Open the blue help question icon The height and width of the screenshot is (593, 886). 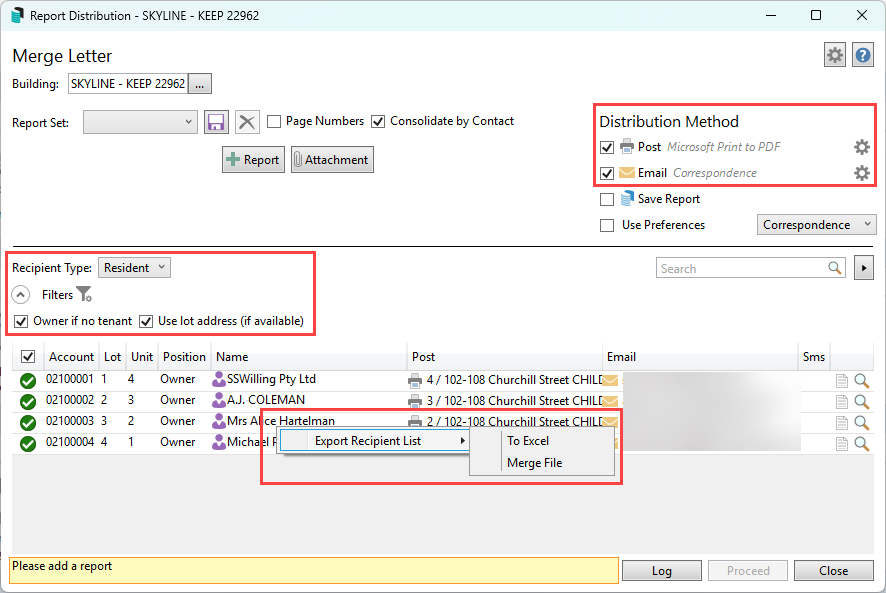click(862, 55)
